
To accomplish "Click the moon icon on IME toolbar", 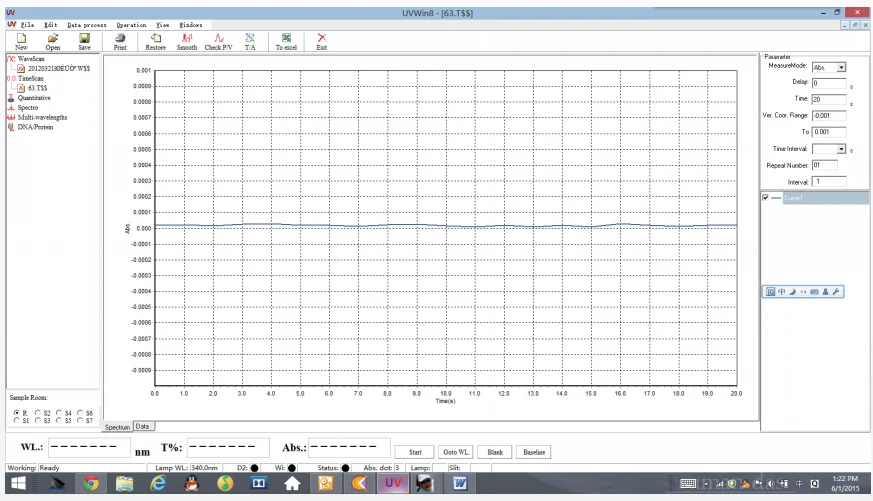I will click(792, 292).
